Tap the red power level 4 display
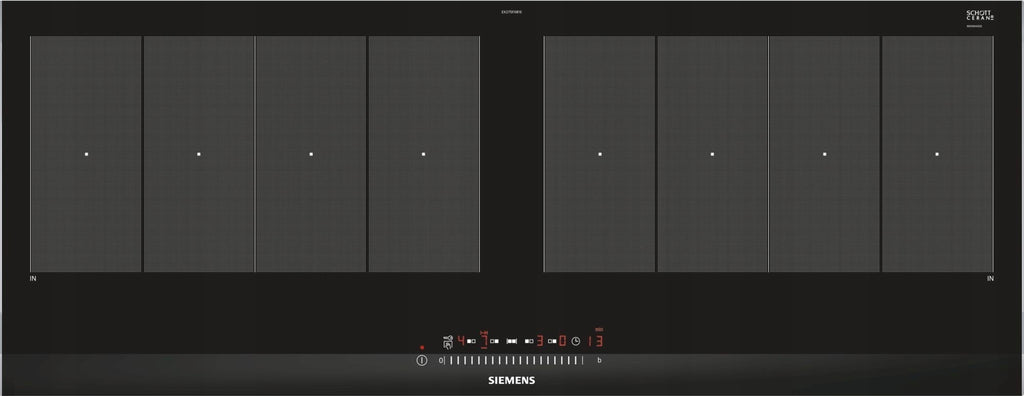This screenshot has height=396, width=1024. (x=461, y=341)
